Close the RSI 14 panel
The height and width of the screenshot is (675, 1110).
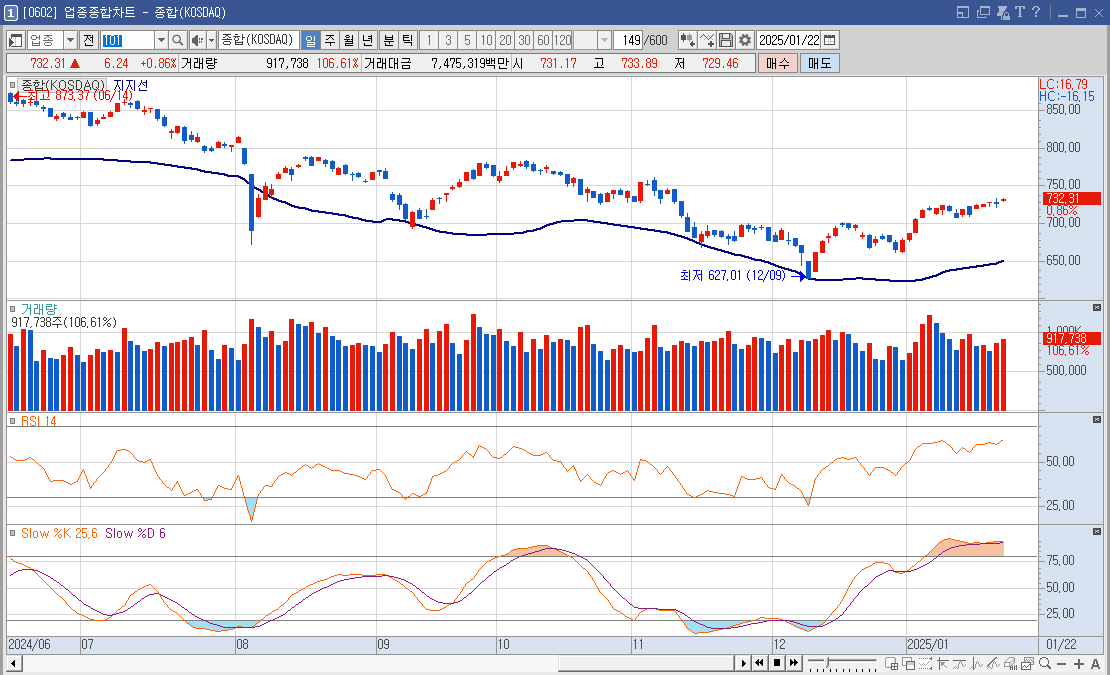1097,420
